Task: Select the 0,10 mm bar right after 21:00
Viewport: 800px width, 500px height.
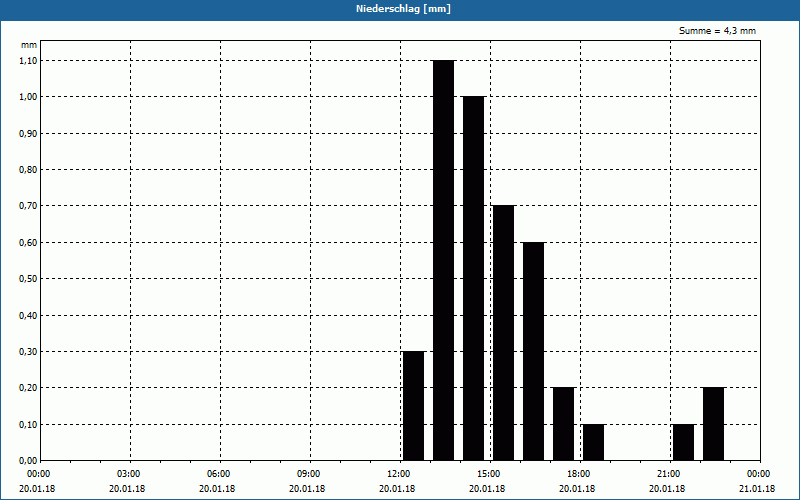Action: 683,442
